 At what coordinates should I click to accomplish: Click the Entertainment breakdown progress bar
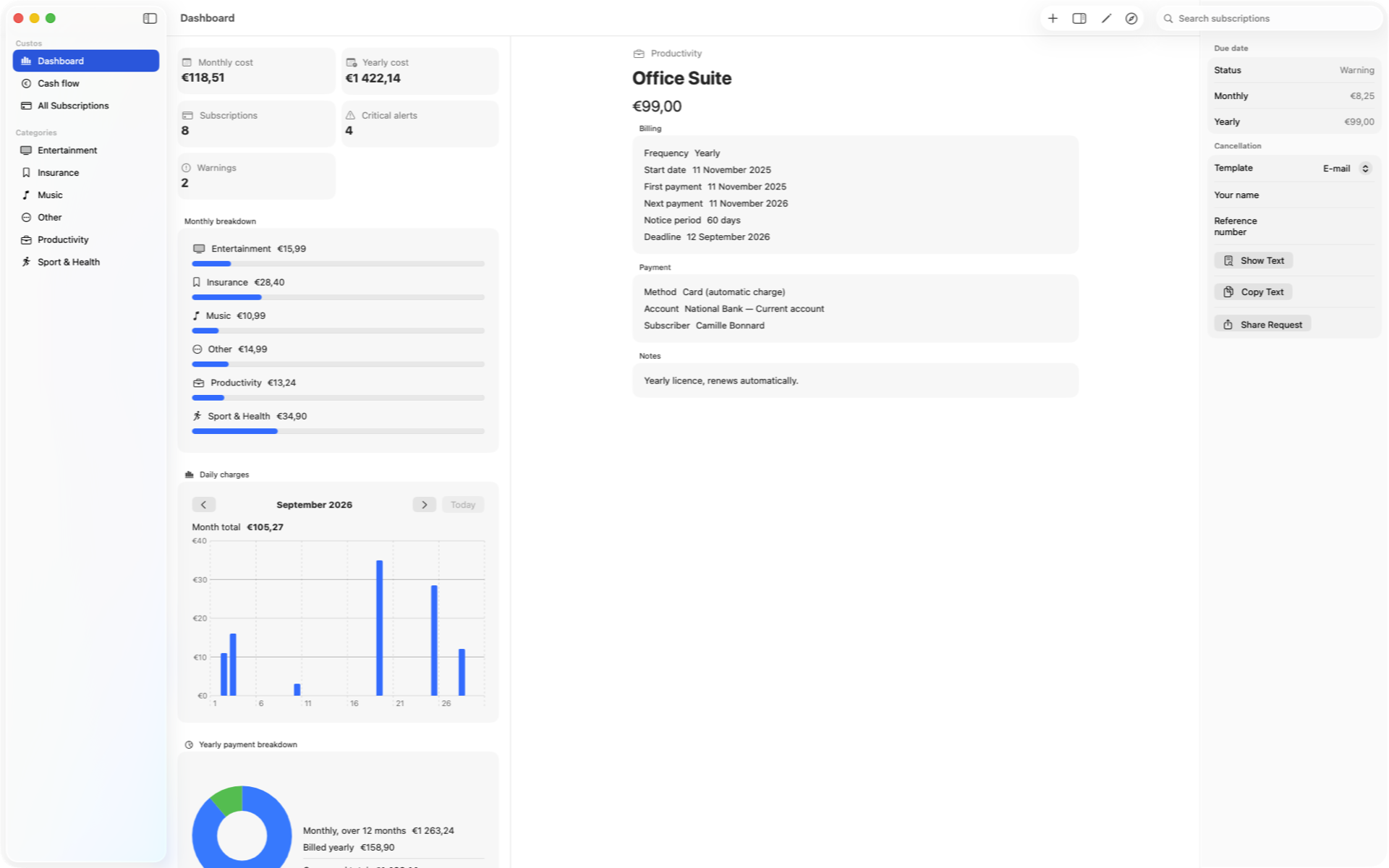click(x=338, y=264)
